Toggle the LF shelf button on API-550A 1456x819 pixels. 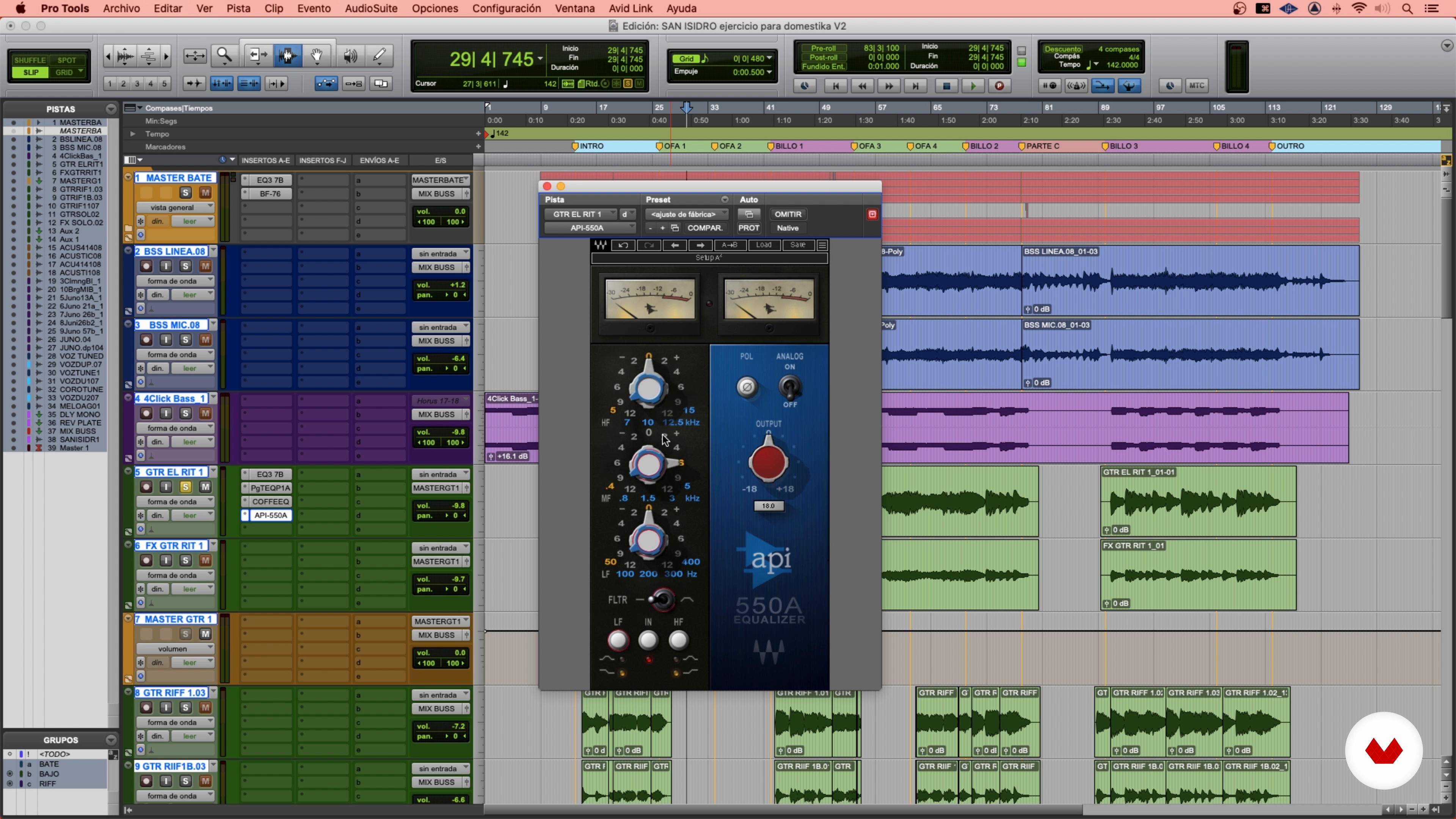click(618, 640)
